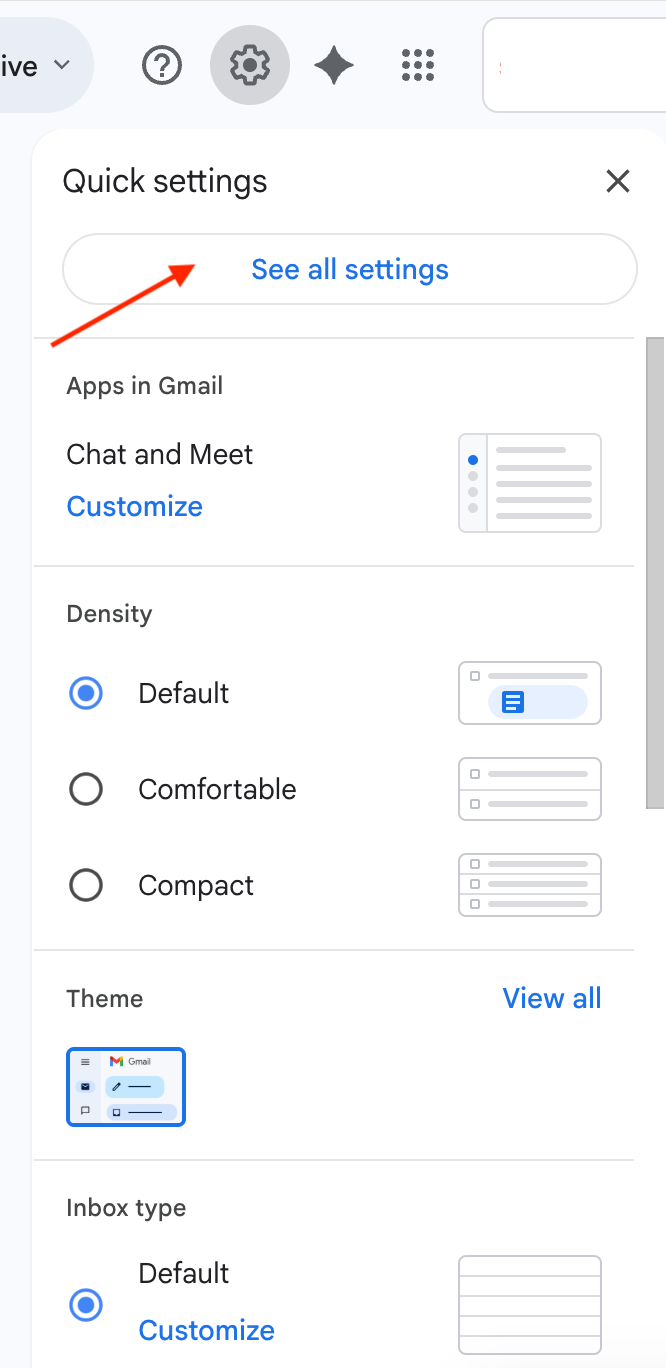Screen dimensions: 666x1368
Task: Click the Chat and Meet layout preview
Action: click(530, 483)
